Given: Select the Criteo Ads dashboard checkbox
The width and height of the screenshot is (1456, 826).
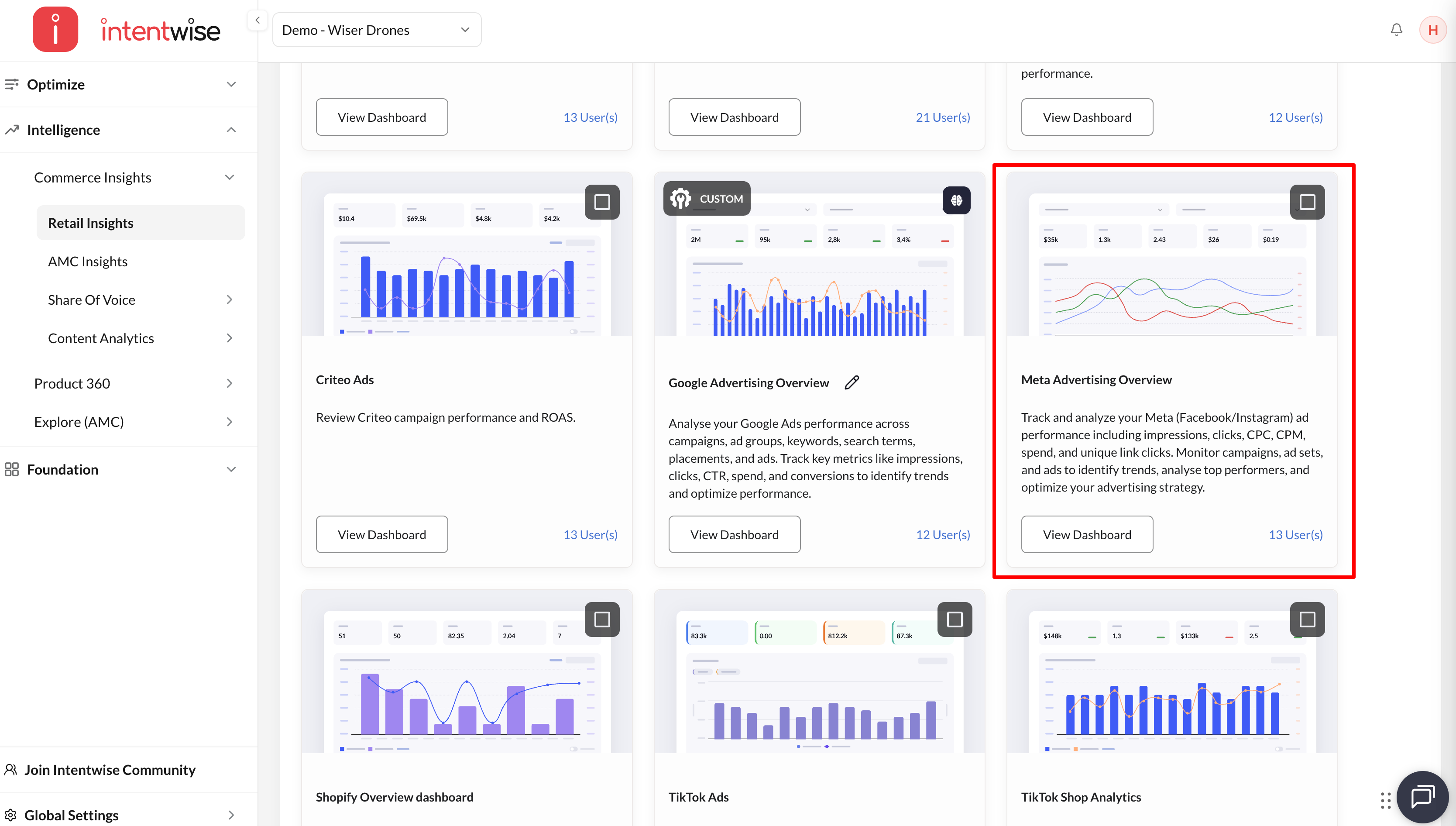Looking at the screenshot, I should tap(602, 202).
